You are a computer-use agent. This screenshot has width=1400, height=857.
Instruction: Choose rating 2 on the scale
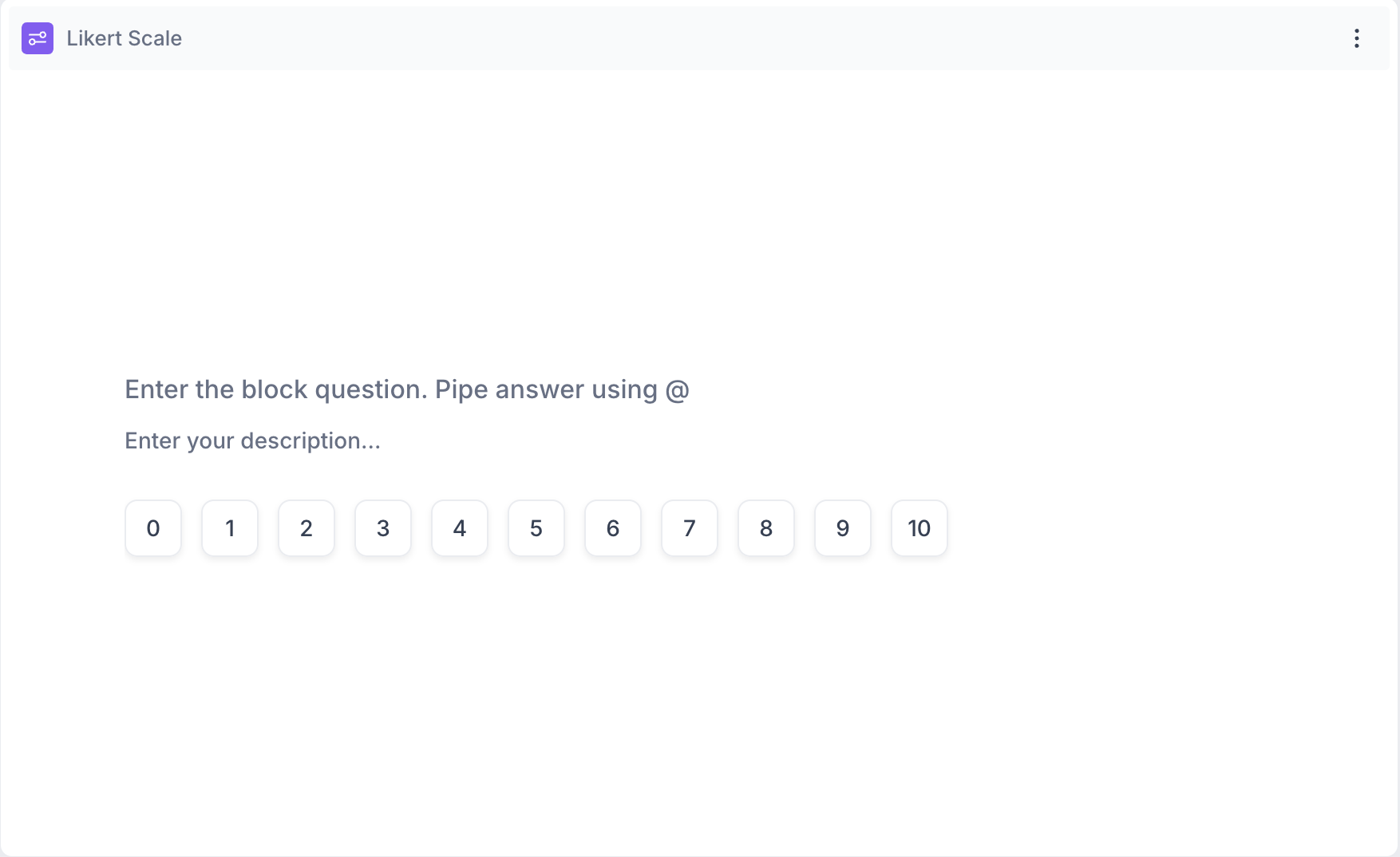pos(306,528)
